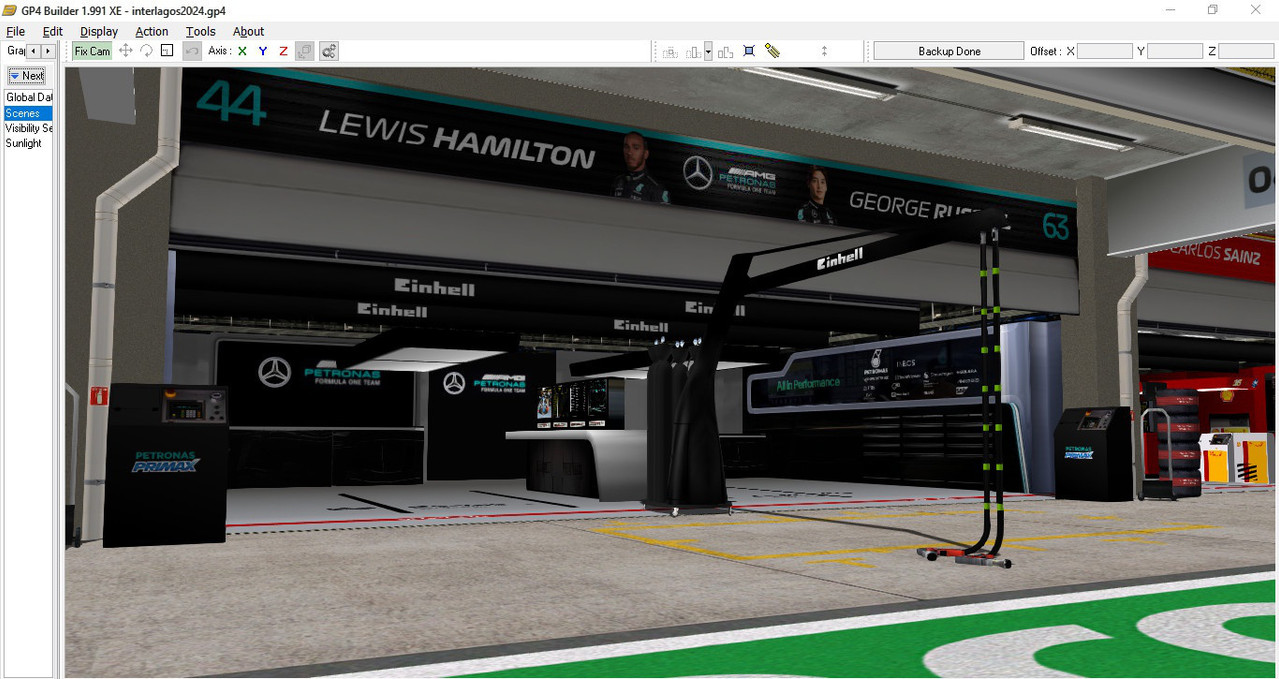Click the right tab-scroll arrow
Image resolution: width=1279 pixels, height=679 pixels.
click(48, 51)
